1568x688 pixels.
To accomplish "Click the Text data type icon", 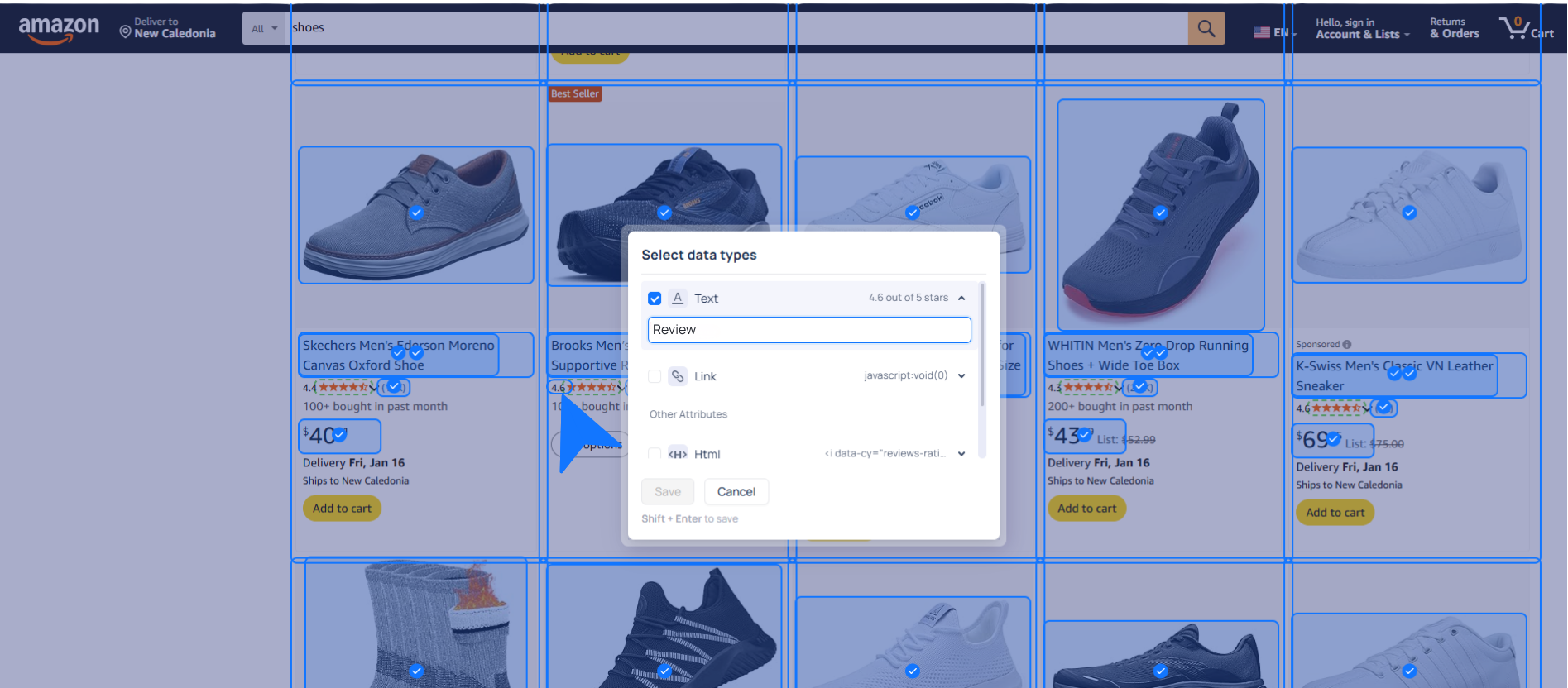I will [678, 299].
